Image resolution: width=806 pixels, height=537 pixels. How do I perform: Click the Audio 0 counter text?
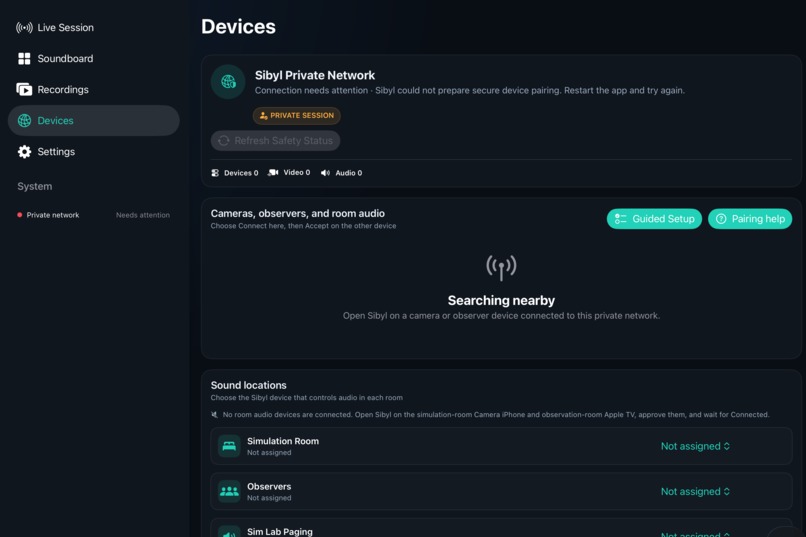[349, 173]
